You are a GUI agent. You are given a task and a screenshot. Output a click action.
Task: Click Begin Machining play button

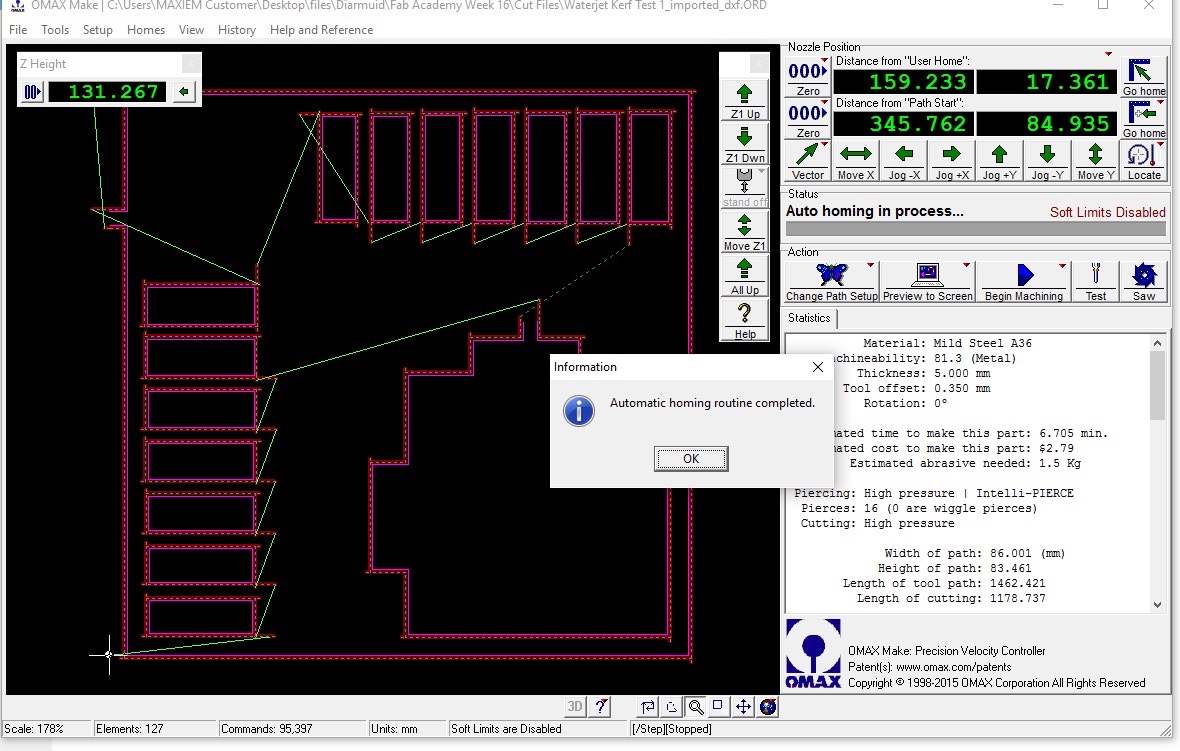[1023, 281]
